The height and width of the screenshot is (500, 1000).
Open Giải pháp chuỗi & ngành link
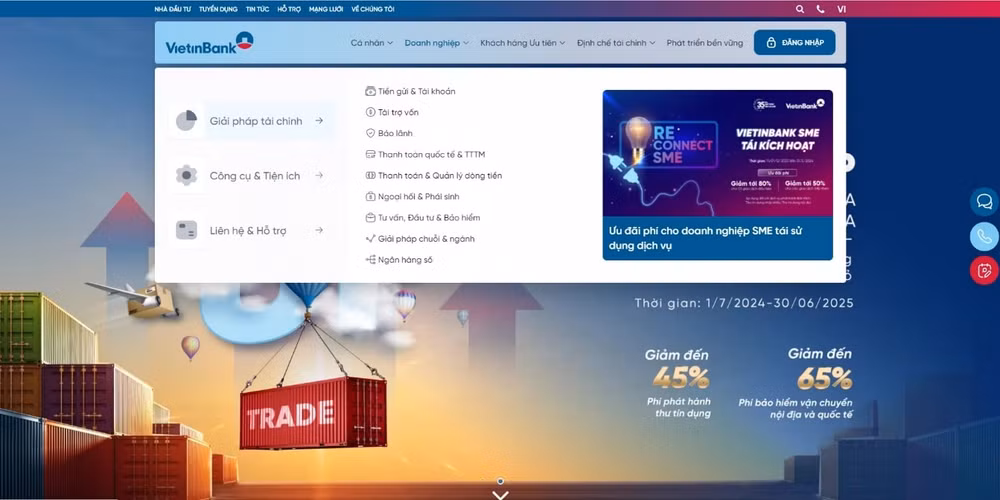(426, 239)
